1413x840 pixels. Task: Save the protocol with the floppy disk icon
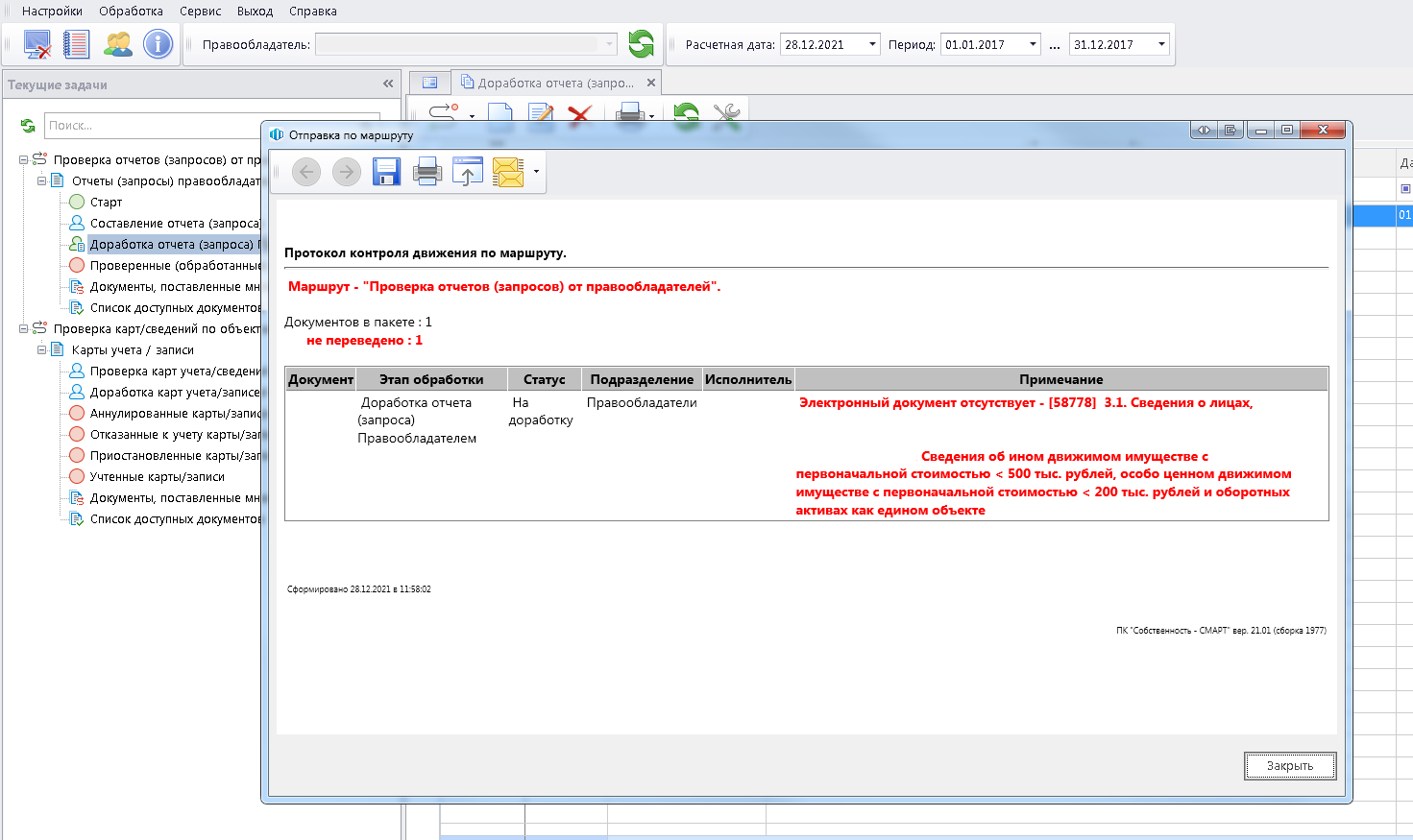[x=386, y=172]
